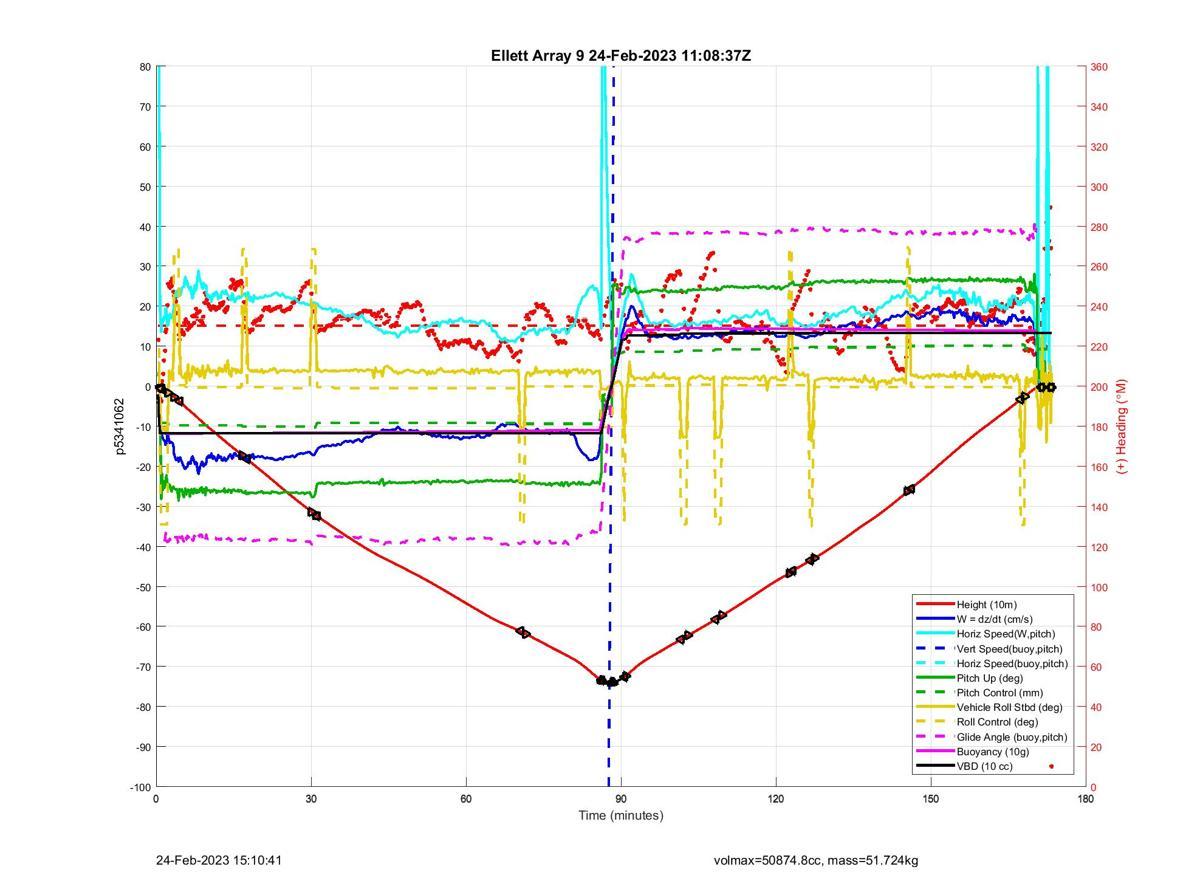
Task: Select the 'Time (minutes)' x-axis label
Action: (x=620, y=815)
